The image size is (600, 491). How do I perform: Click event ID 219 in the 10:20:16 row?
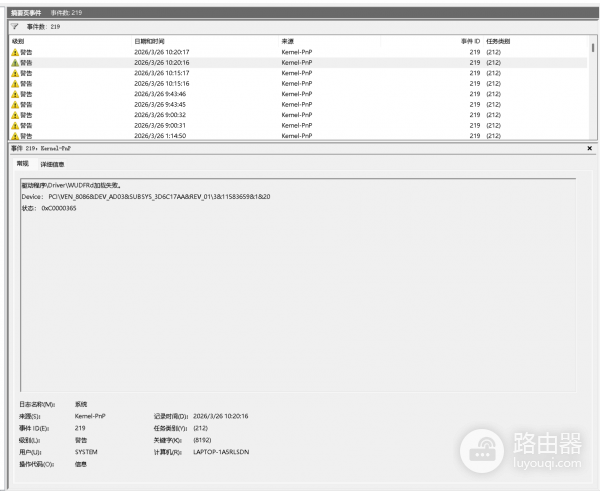[475, 62]
